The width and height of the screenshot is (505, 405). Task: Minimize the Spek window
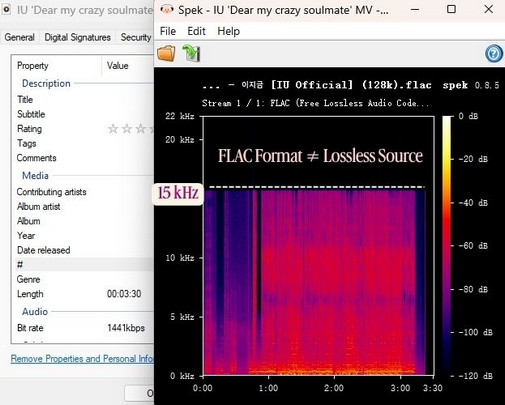coord(415,10)
